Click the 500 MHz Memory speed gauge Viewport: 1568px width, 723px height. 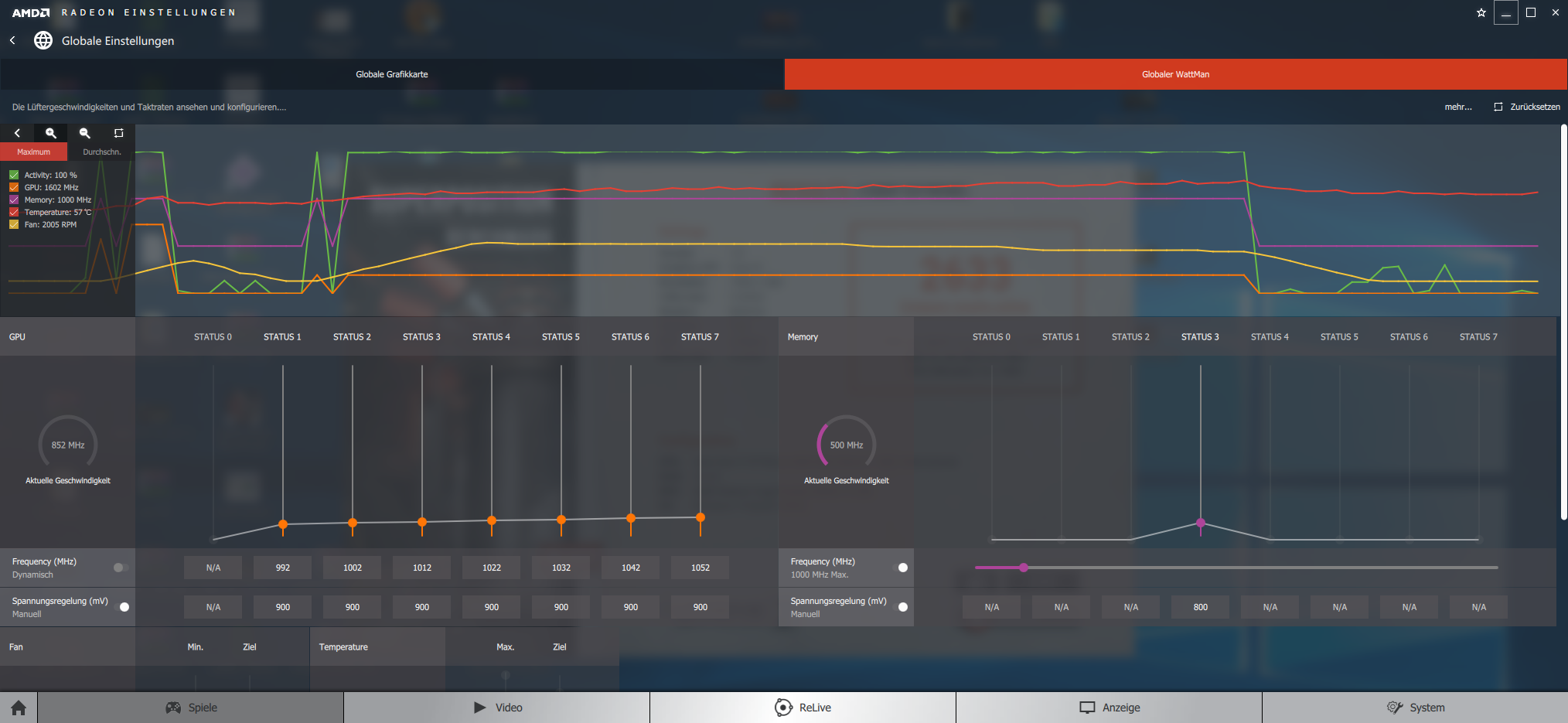(x=847, y=445)
